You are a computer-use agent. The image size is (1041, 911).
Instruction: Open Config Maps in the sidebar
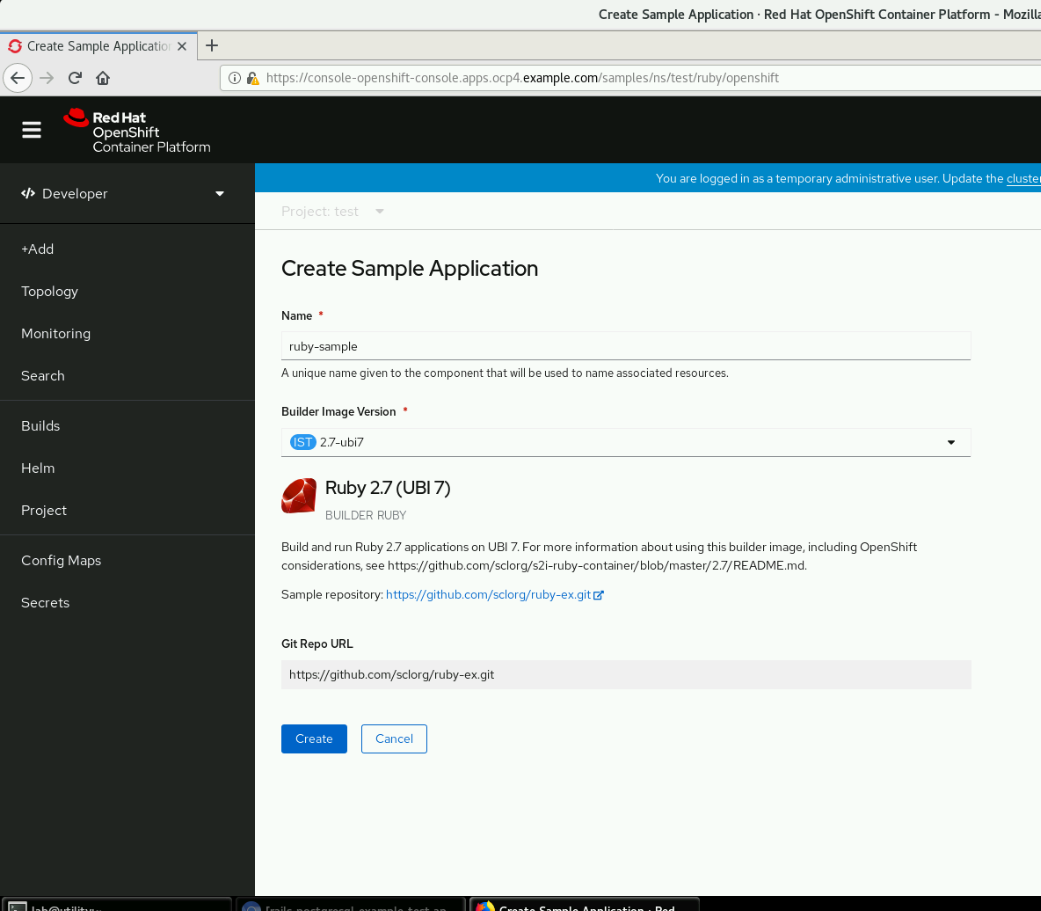pyautogui.click(x=61, y=561)
